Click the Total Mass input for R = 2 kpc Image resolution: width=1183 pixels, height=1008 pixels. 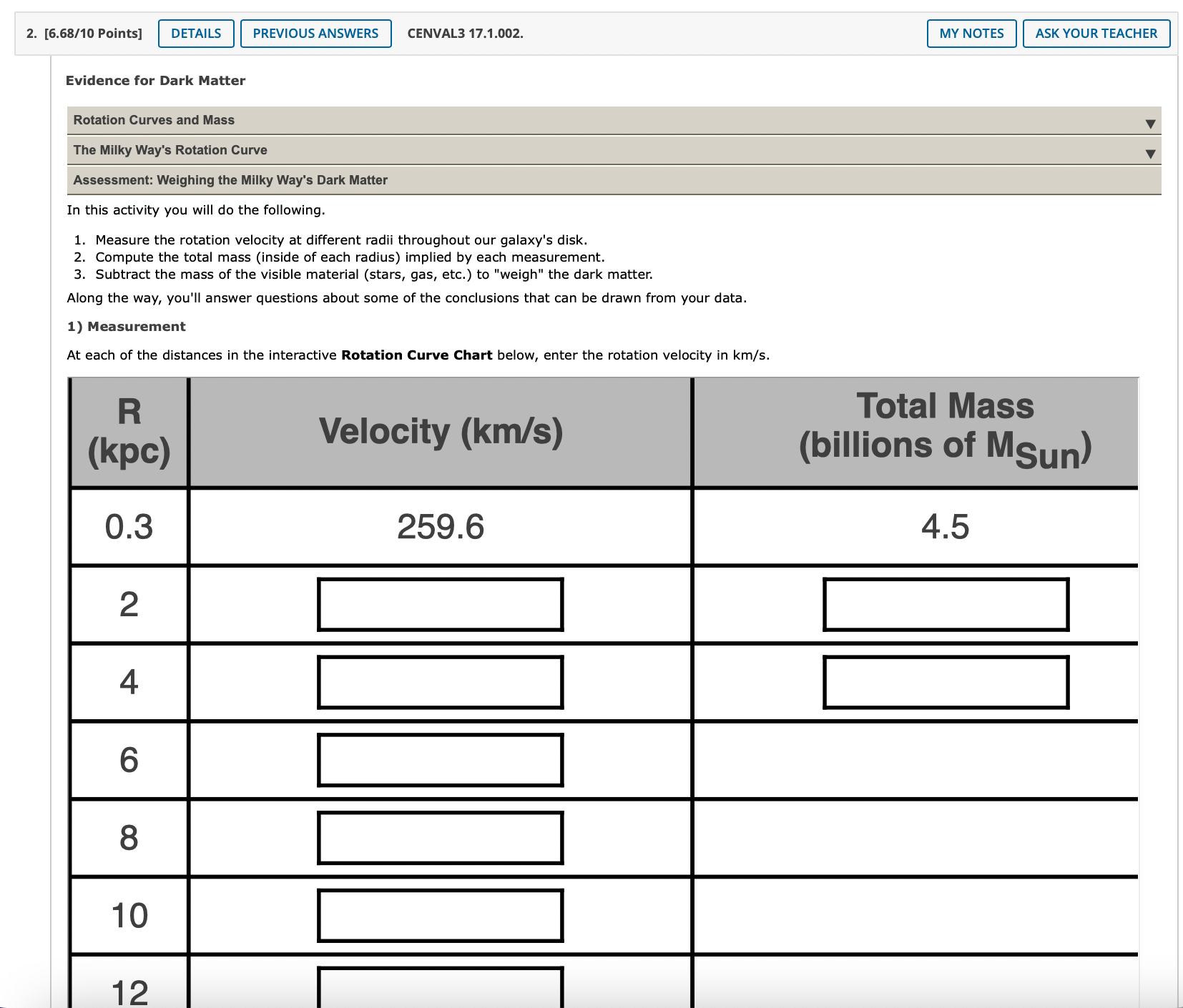click(946, 605)
